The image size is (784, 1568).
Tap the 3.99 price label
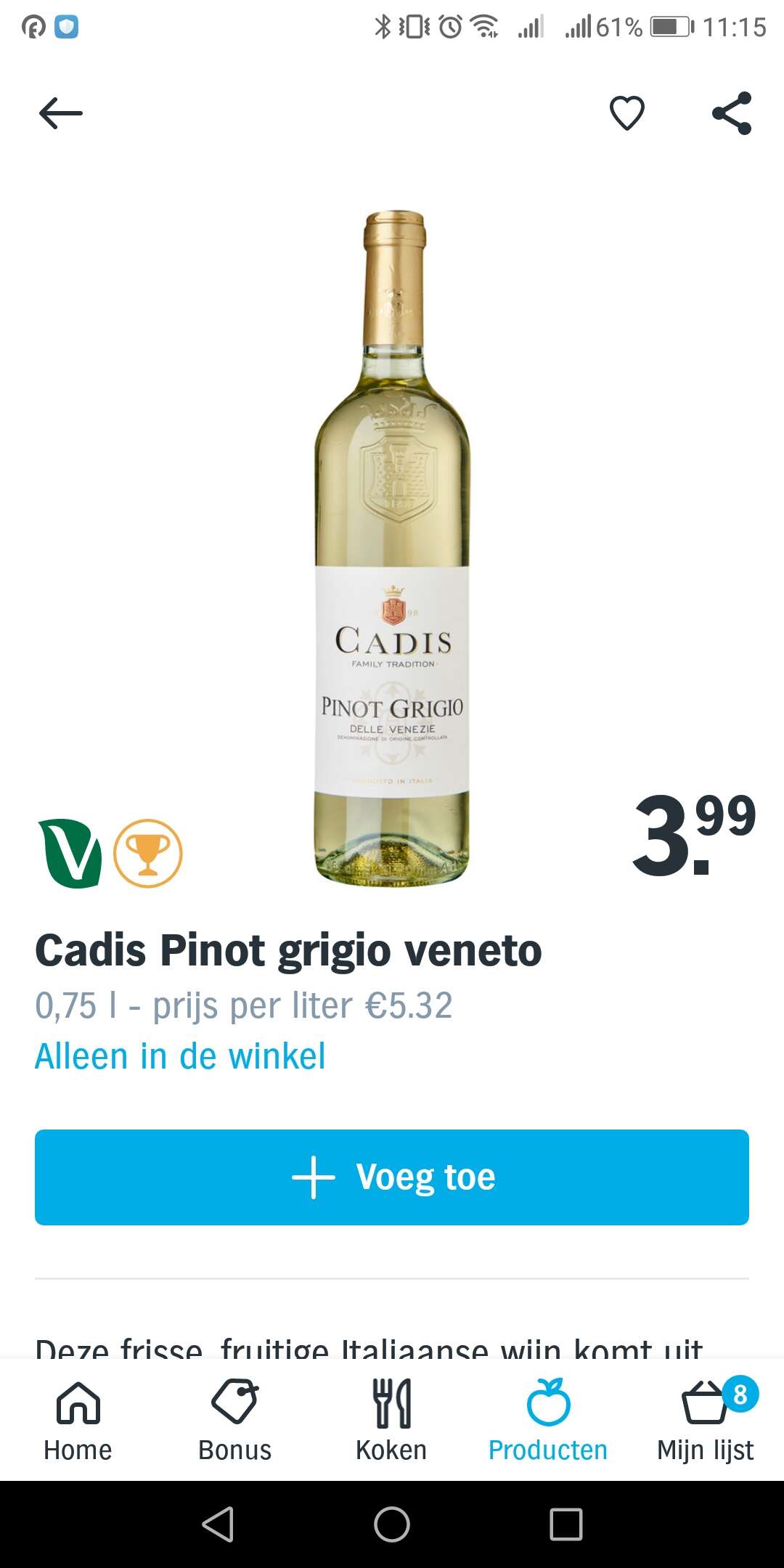[694, 835]
